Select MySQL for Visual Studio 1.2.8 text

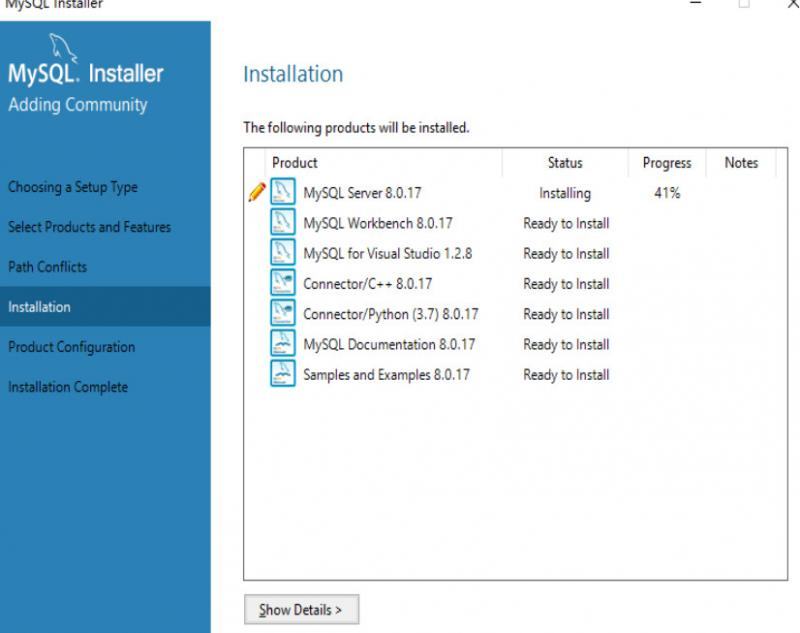388,254
